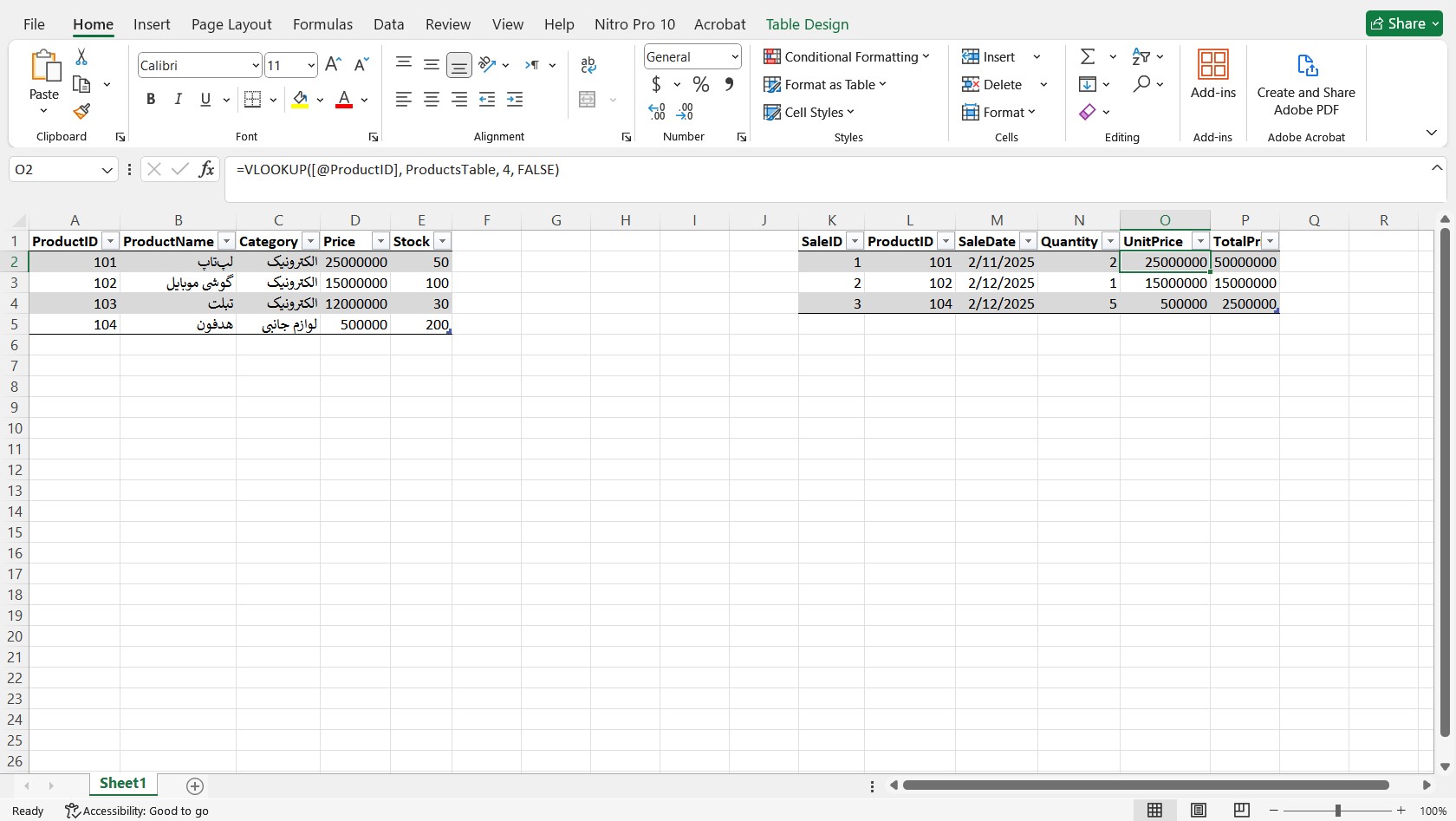
Task: Open ProductName column filter dropdown
Action: [x=226, y=241]
